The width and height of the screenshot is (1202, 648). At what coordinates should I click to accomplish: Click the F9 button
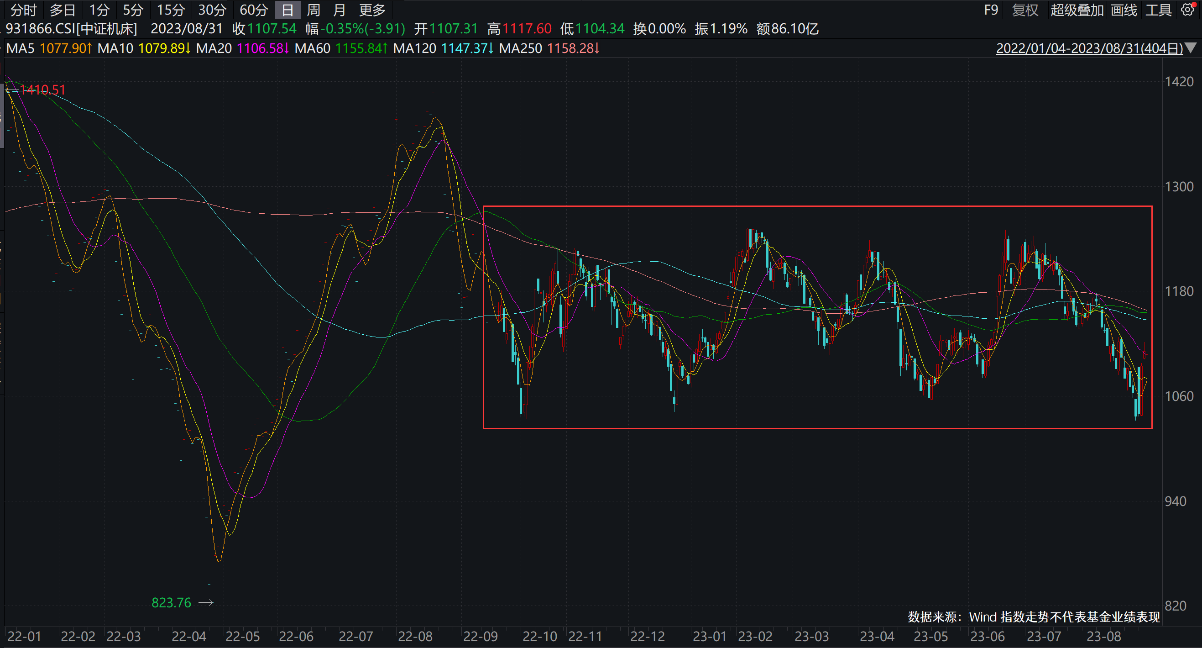click(x=991, y=10)
